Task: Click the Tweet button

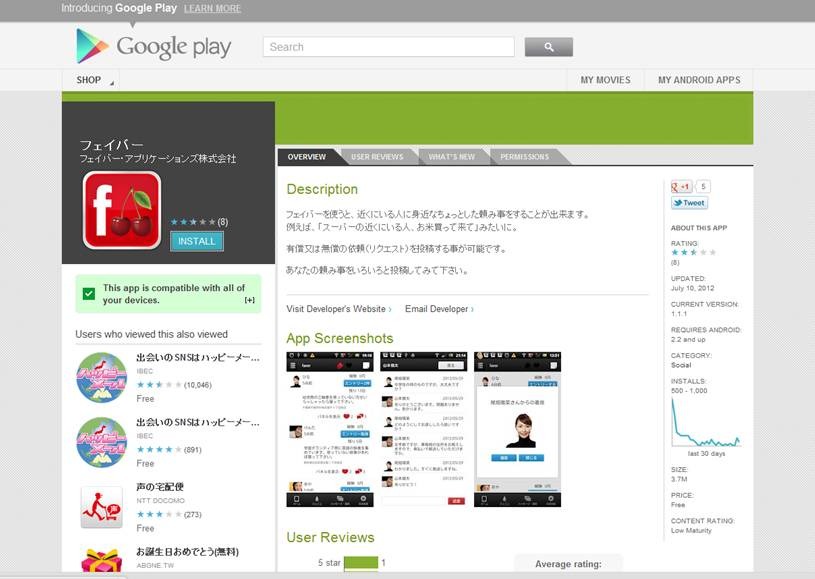Action: click(689, 203)
